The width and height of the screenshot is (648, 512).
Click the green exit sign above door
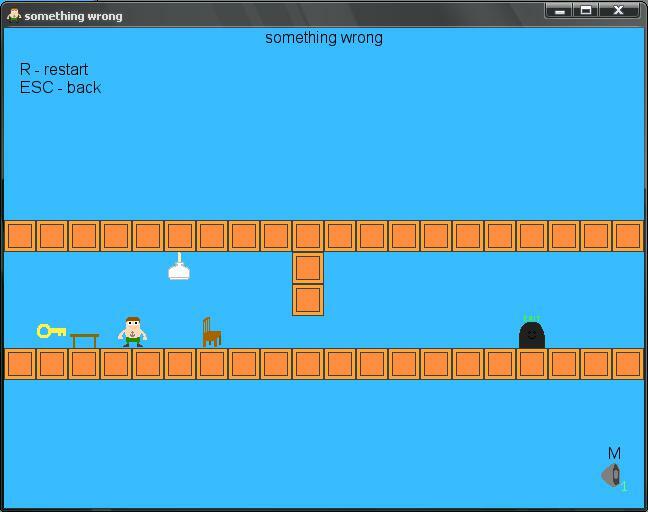tap(531, 319)
